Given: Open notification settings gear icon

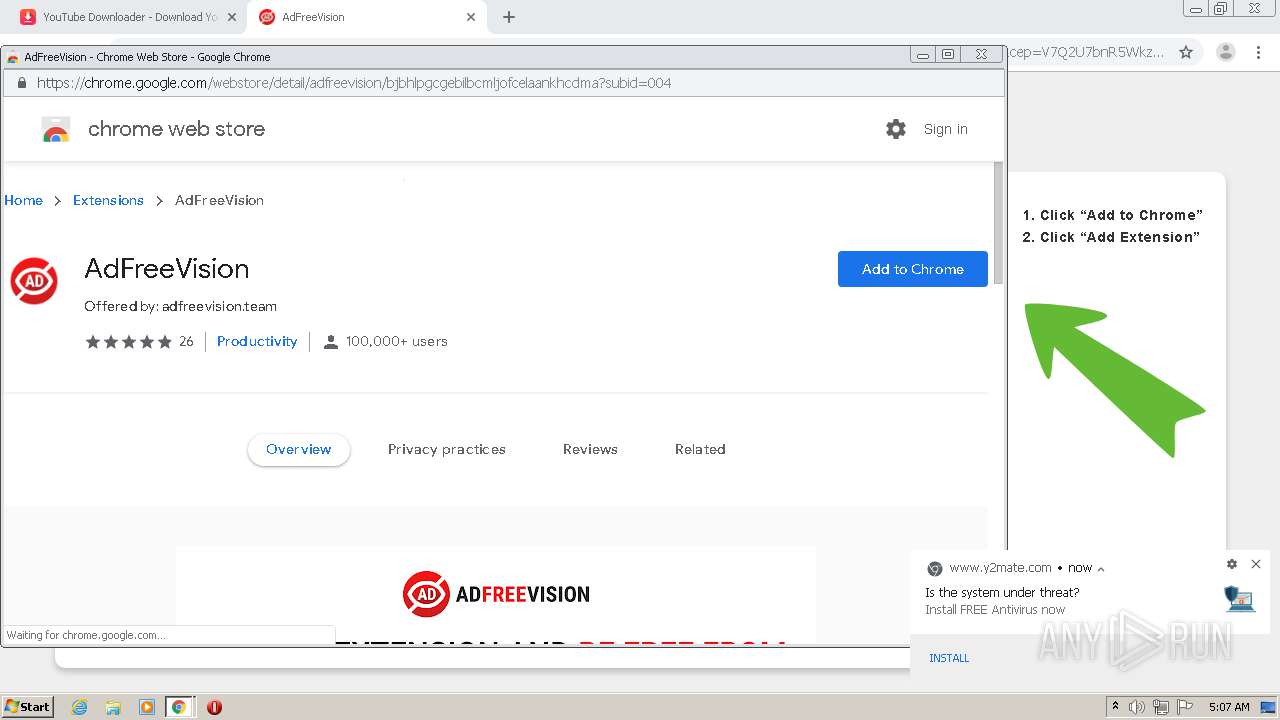Looking at the screenshot, I should click(x=1232, y=564).
